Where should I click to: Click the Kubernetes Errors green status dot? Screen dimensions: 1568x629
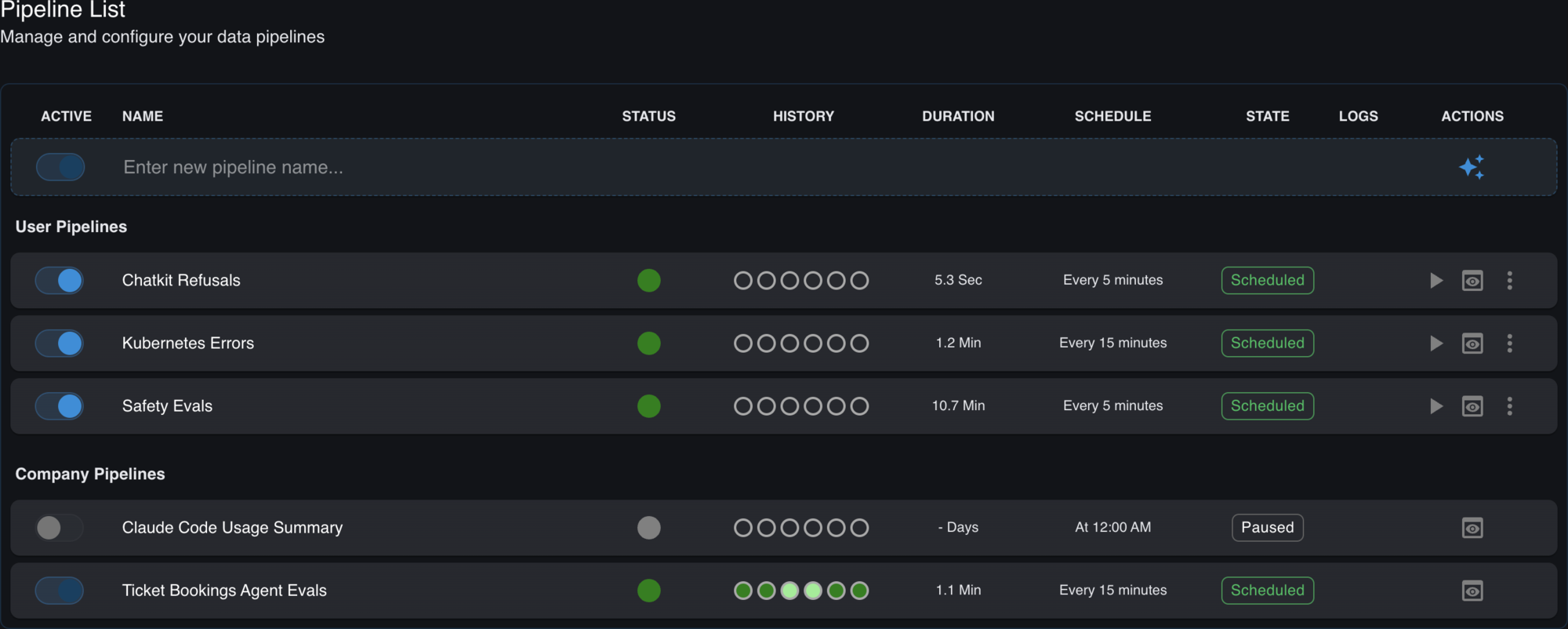pyautogui.click(x=649, y=344)
